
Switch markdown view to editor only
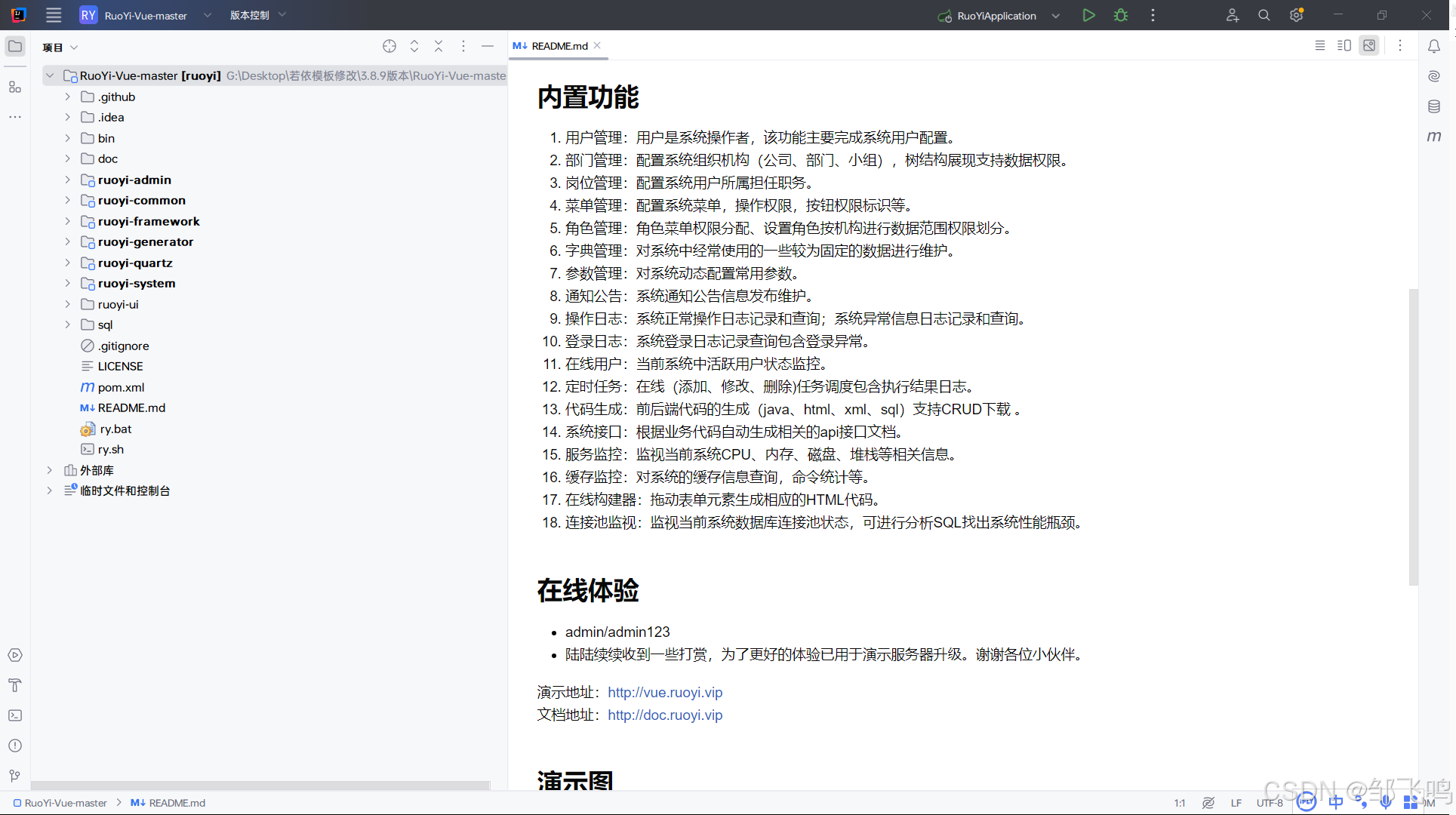coord(1320,46)
